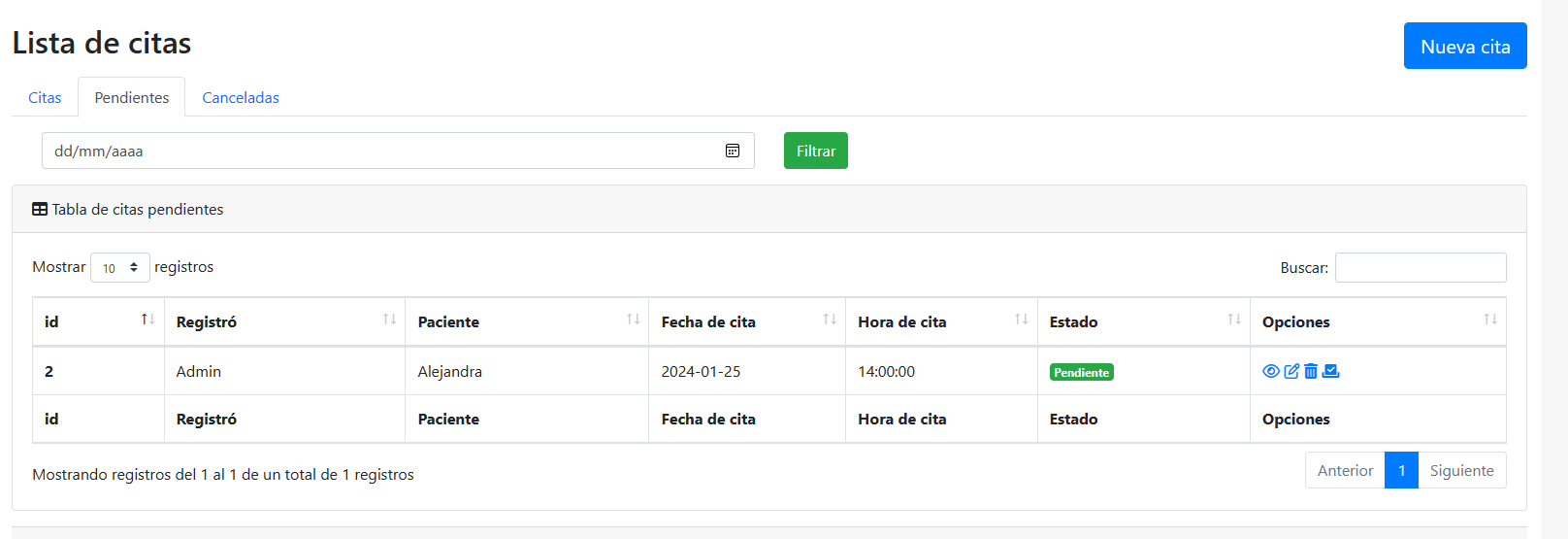Viewport: 1568px width, 539px height.
Task: Mark appointment as completed with the checkmark icon
Action: click(1331, 371)
